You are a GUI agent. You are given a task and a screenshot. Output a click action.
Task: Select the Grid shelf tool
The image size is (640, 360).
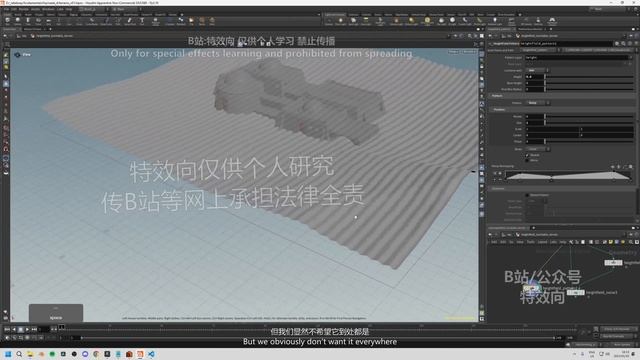[48, 21]
